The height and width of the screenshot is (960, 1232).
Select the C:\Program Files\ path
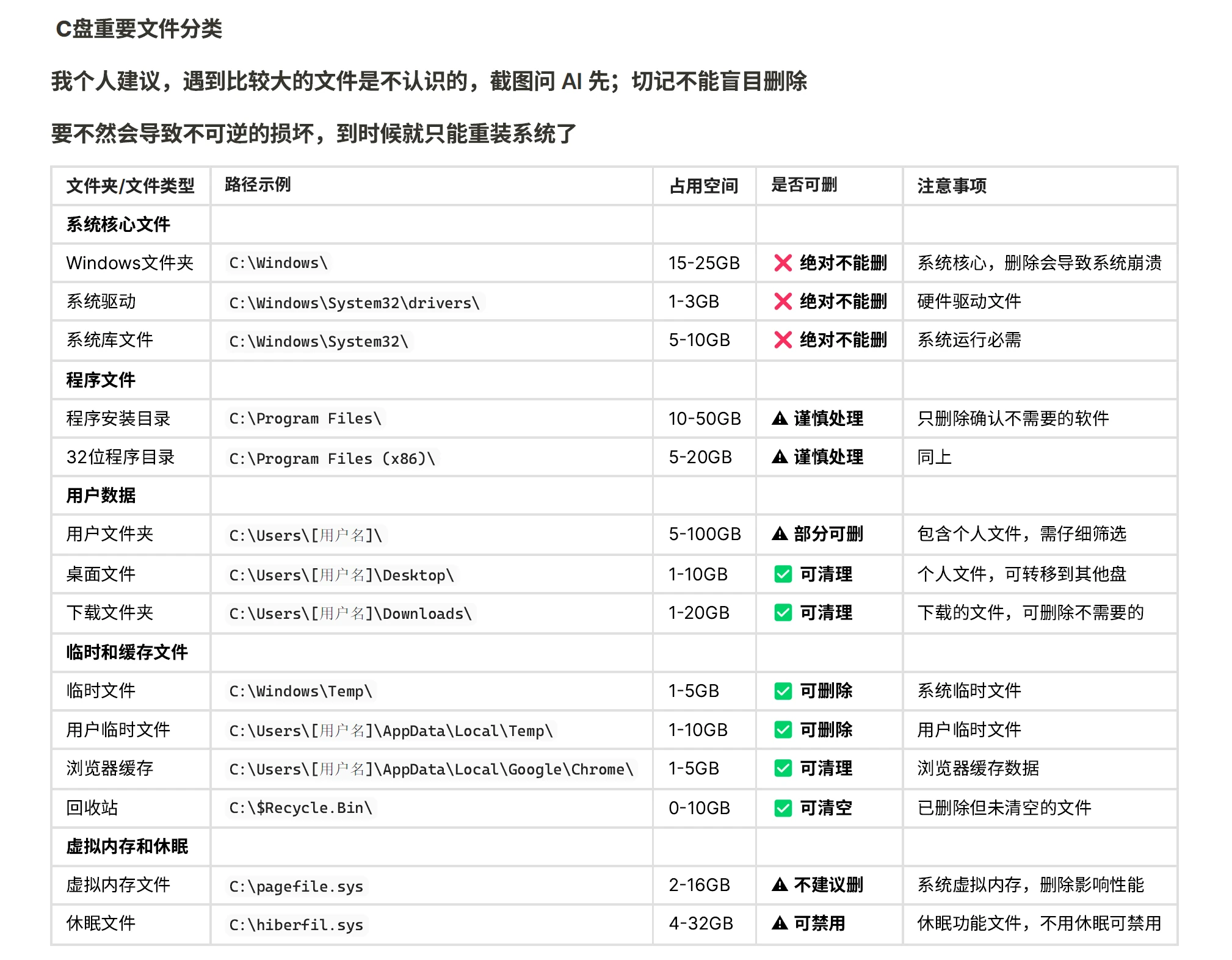(x=305, y=419)
